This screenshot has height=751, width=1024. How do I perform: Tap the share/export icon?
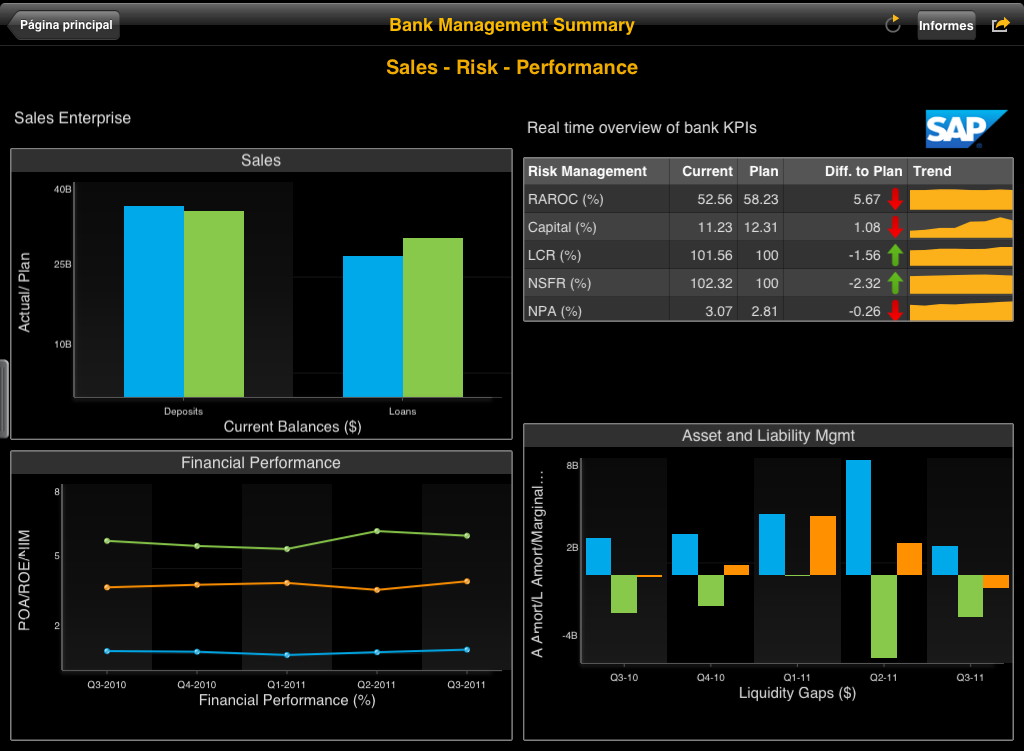tap(1000, 25)
